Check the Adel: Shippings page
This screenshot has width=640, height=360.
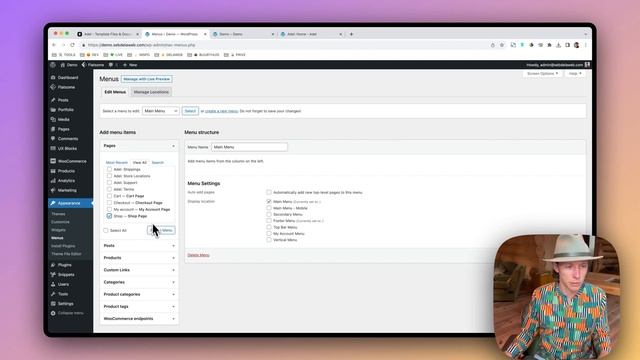109,169
